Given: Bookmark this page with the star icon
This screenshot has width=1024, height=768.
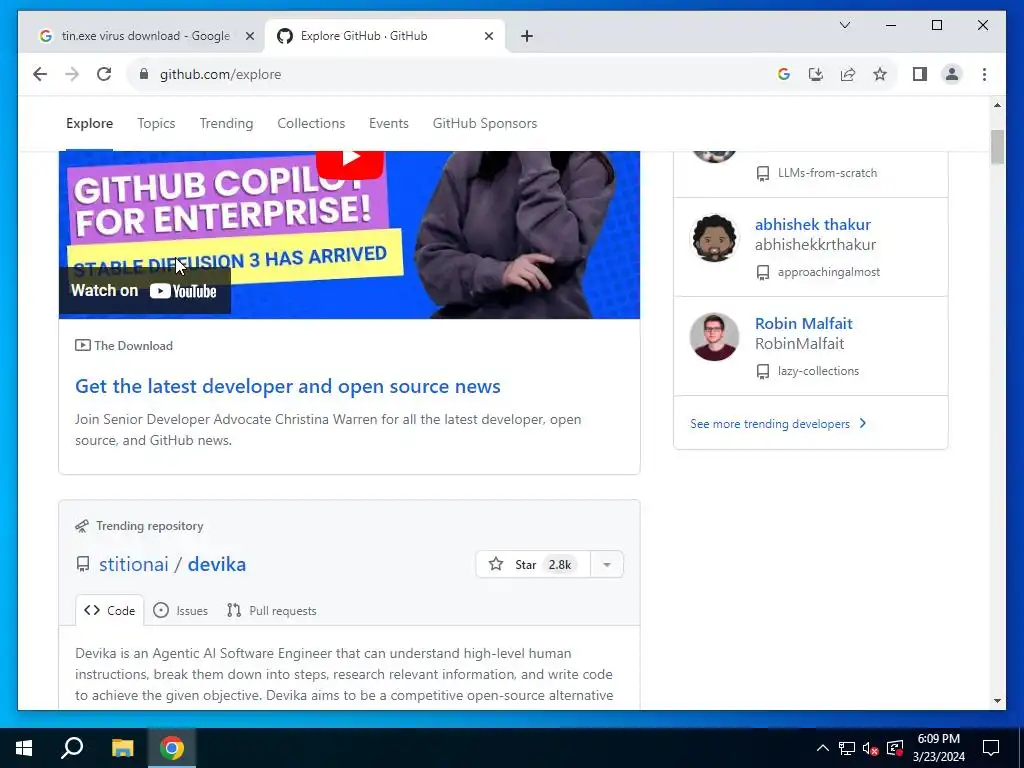Looking at the screenshot, I should pos(880,74).
